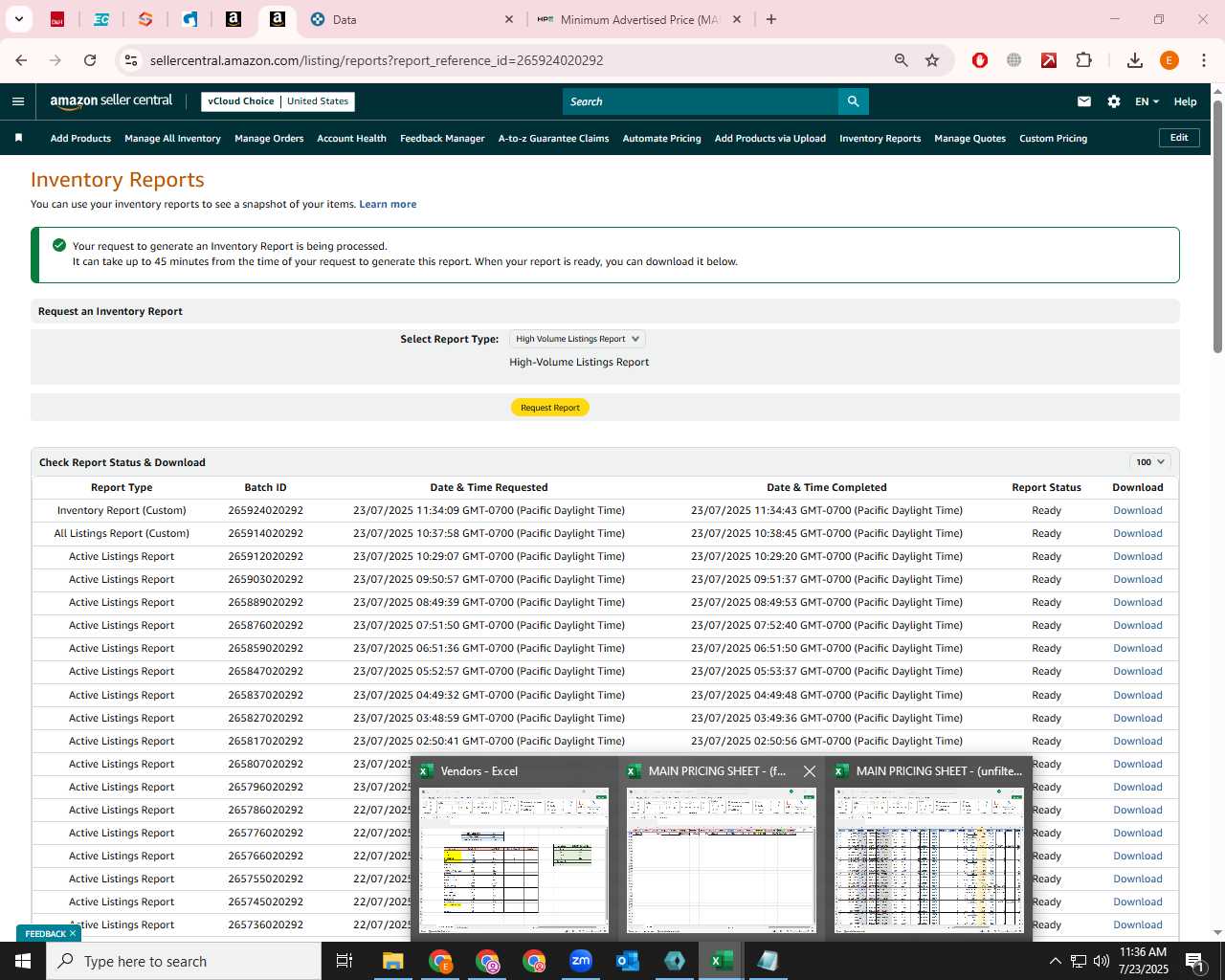Viewport: 1225px width, 980px height.
Task: Click the red Adobe Acrobat extension icon
Action: click(x=1049, y=60)
